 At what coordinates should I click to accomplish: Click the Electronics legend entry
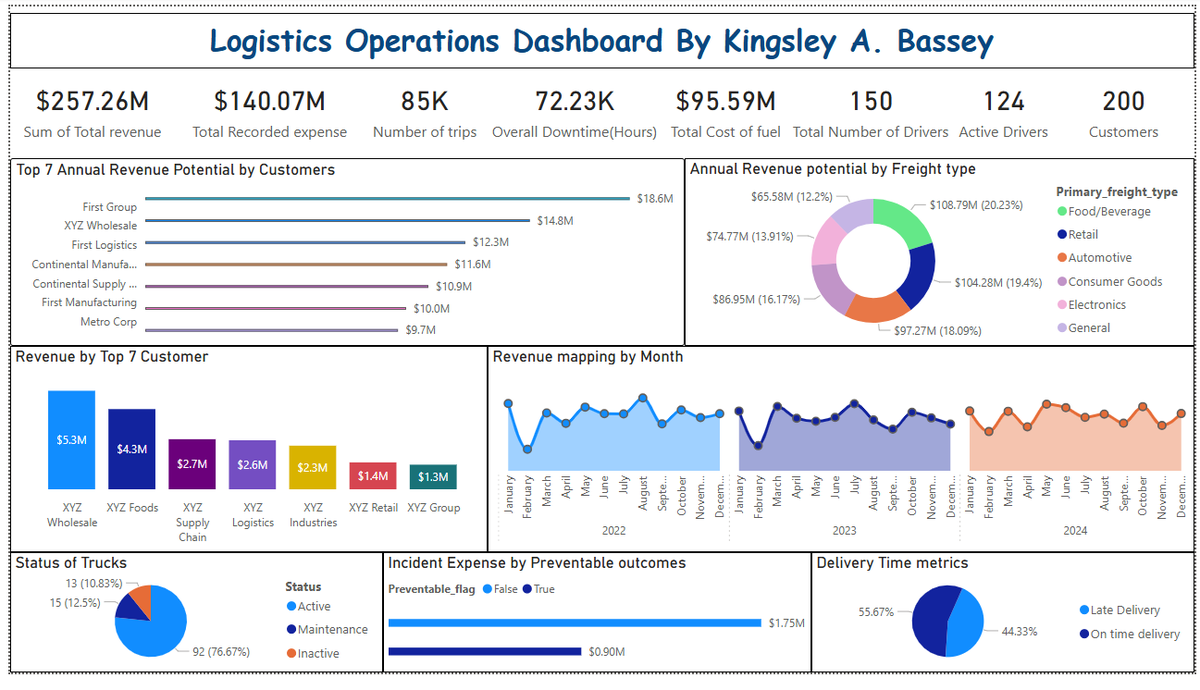coord(1091,304)
